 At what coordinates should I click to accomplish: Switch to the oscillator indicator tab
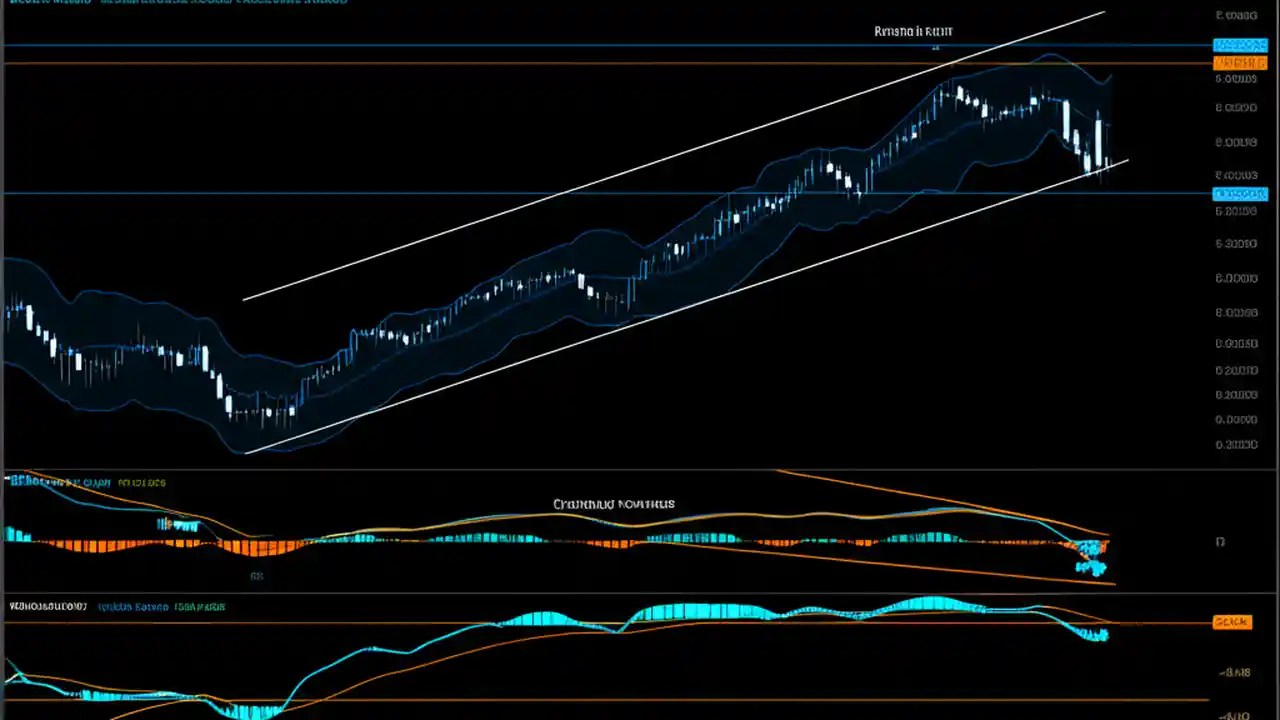pyautogui.click(x=135, y=607)
